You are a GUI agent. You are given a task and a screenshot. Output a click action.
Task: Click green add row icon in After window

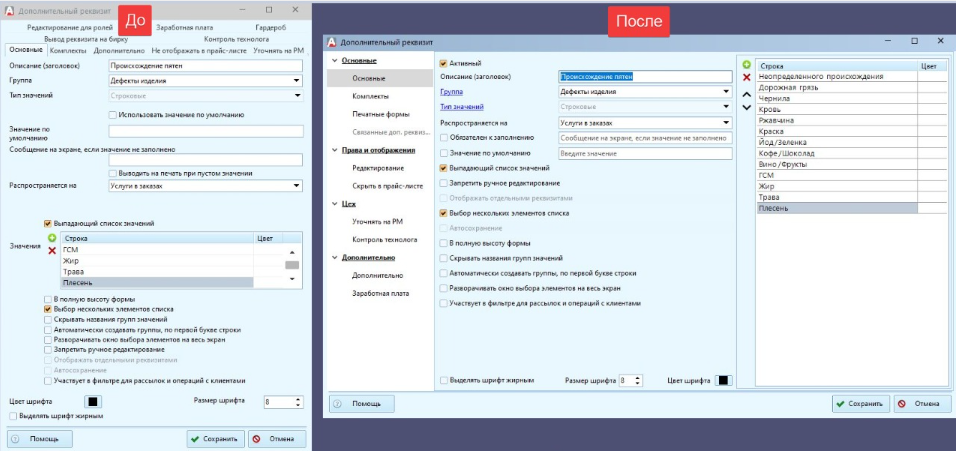click(x=746, y=65)
